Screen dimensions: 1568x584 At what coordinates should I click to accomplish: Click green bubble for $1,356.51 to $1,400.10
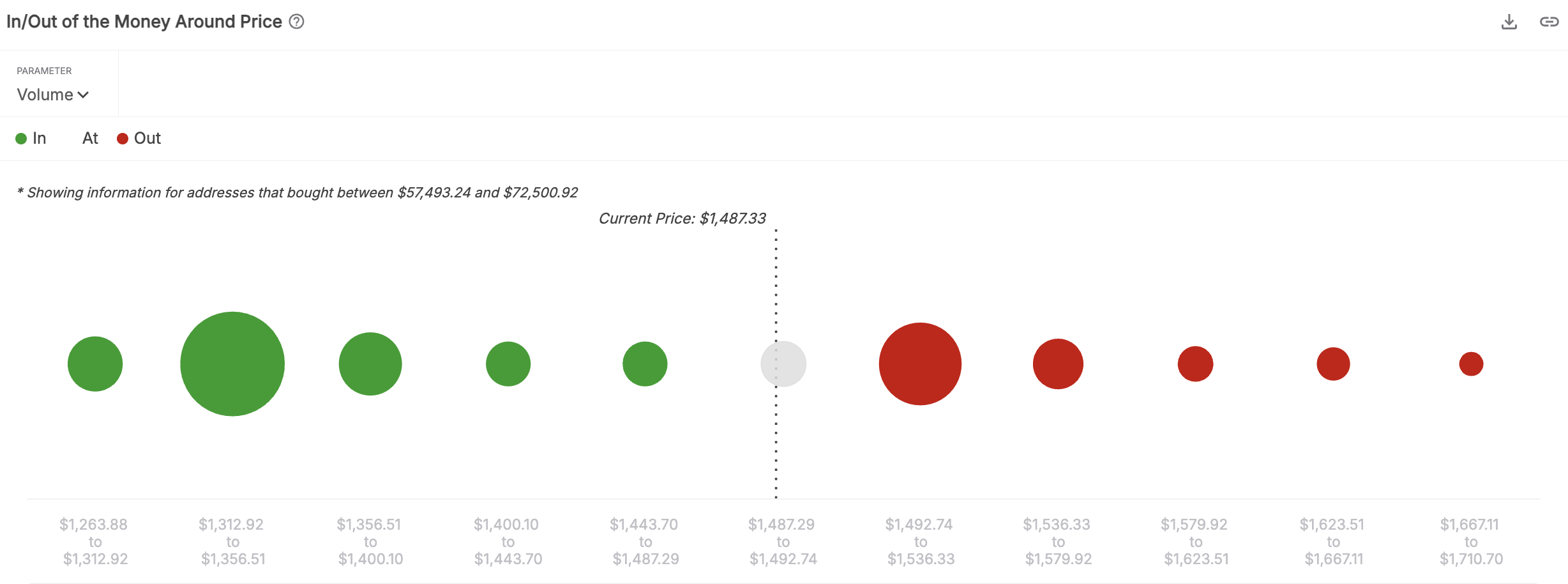(x=370, y=364)
